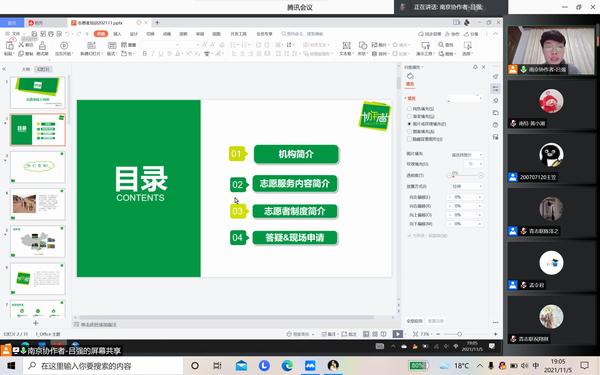Collapse the slide thumbnail panel
Viewport: 600px width, 375px height.
point(4,69)
